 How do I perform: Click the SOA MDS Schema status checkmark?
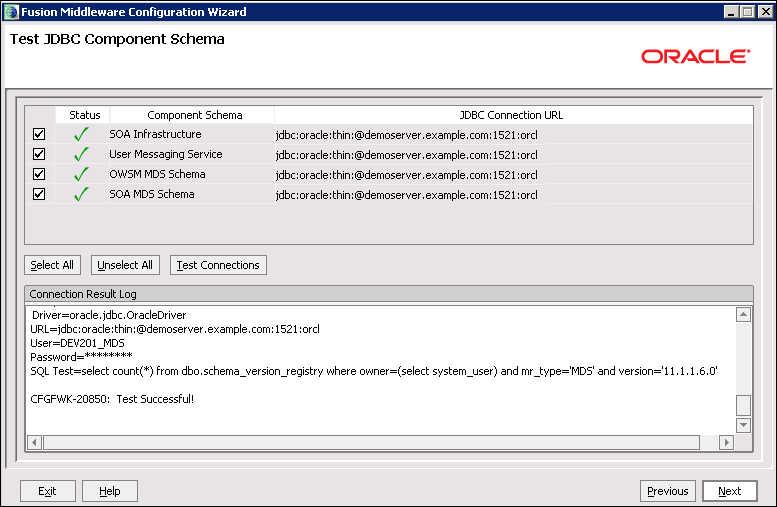tap(82, 195)
